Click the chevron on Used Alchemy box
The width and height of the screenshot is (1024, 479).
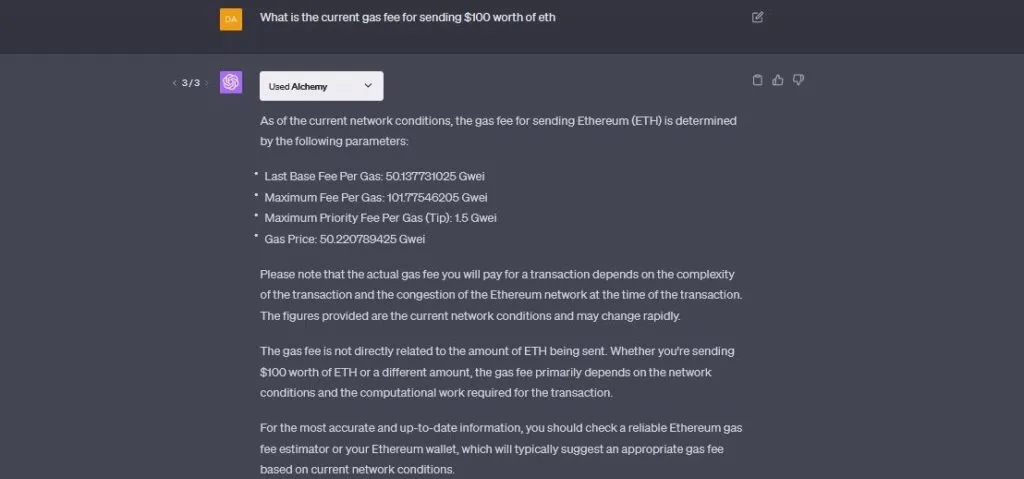point(368,86)
